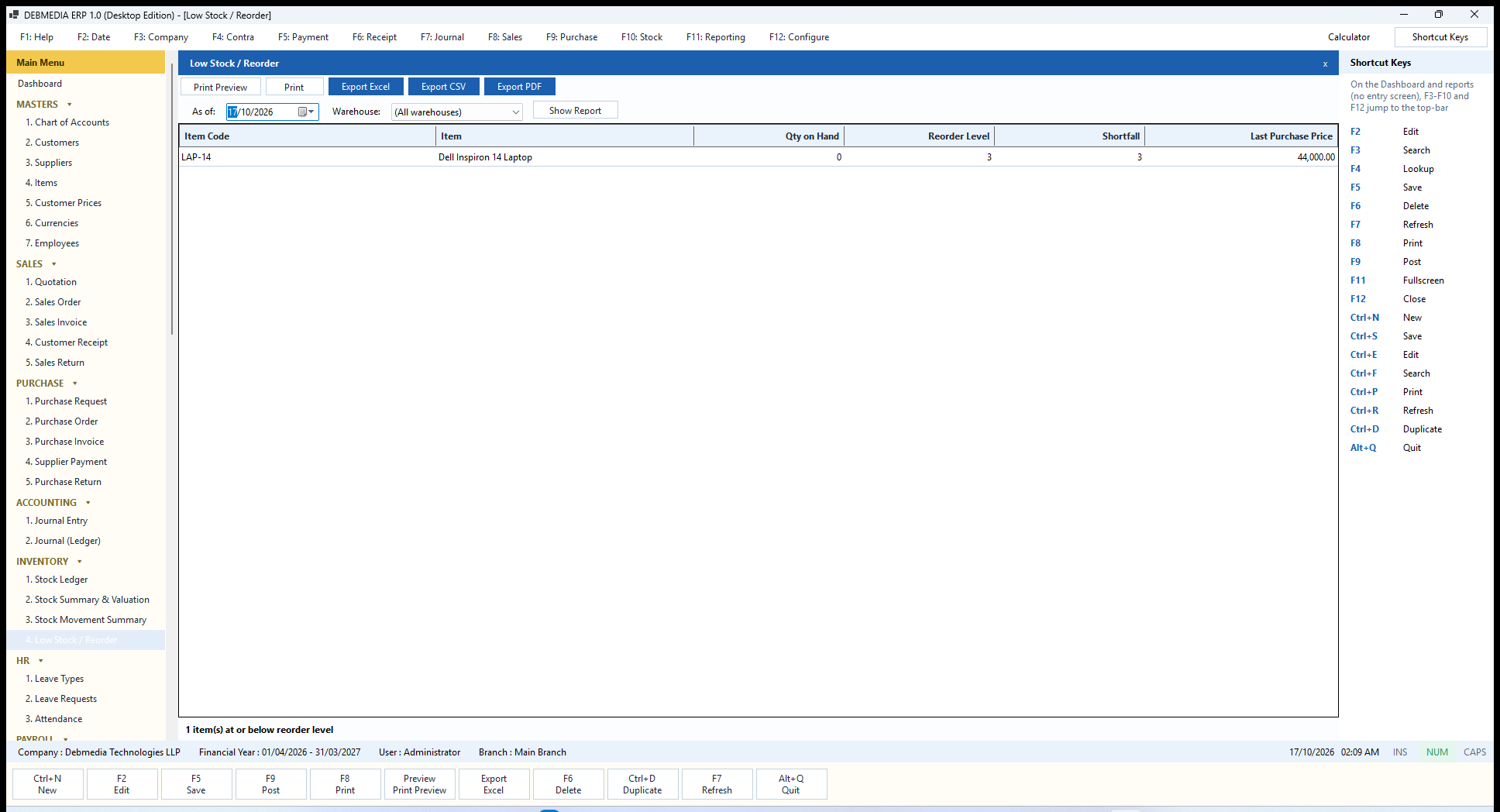Open the F12: Configure menu
The width and height of the screenshot is (1500, 812).
799,37
